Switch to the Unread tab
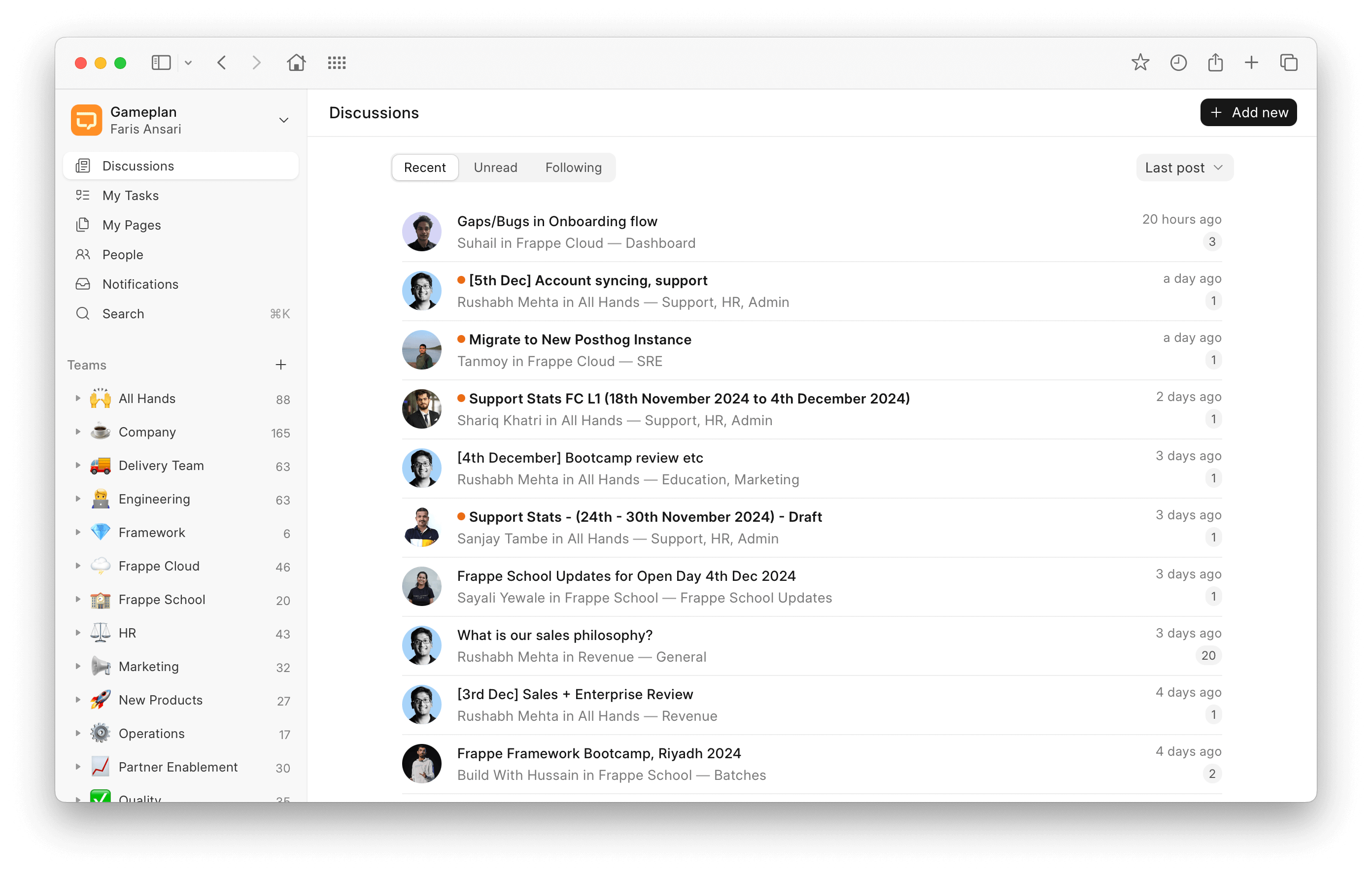Screen dimensions: 1372x875 click(x=495, y=168)
